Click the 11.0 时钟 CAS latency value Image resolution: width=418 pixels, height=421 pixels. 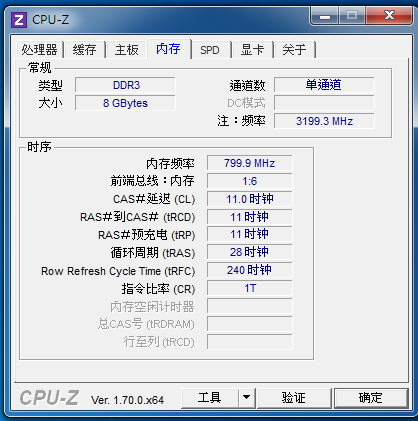[250, 199]
